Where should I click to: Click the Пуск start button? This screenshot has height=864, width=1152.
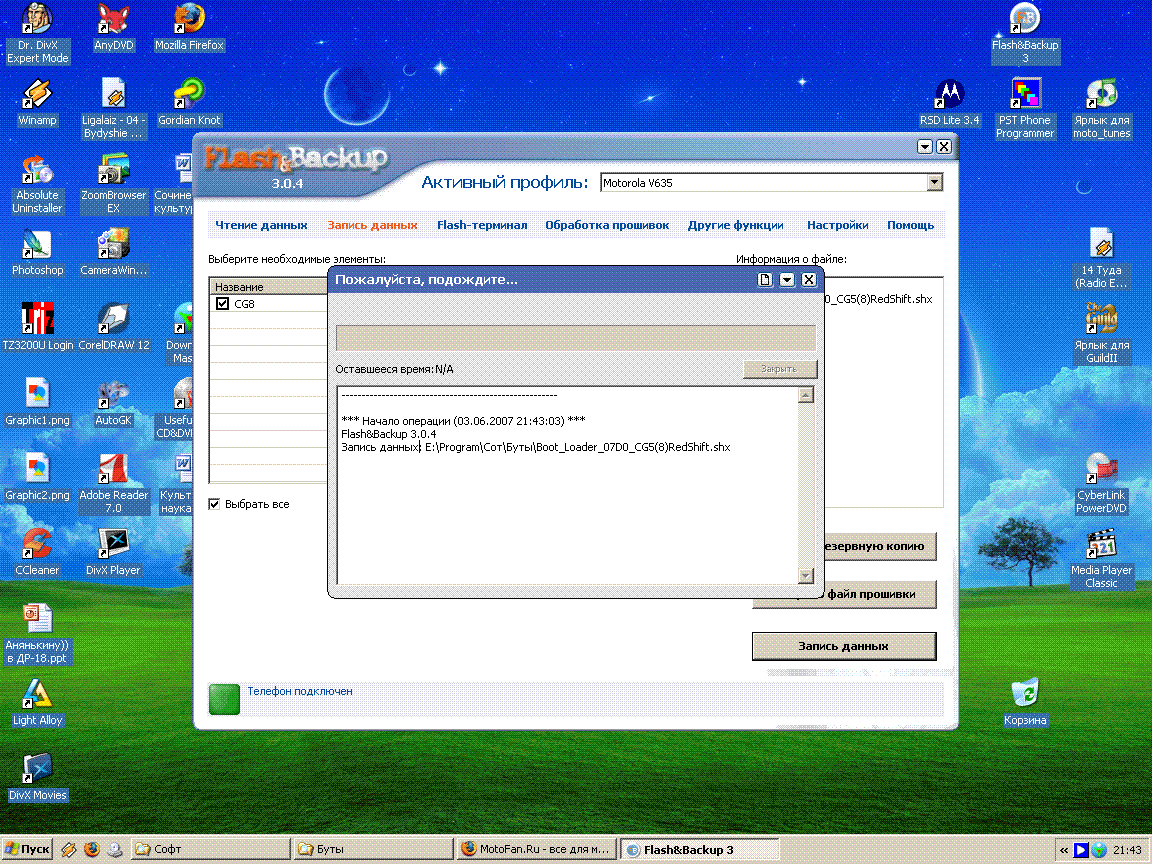(28, 849)
